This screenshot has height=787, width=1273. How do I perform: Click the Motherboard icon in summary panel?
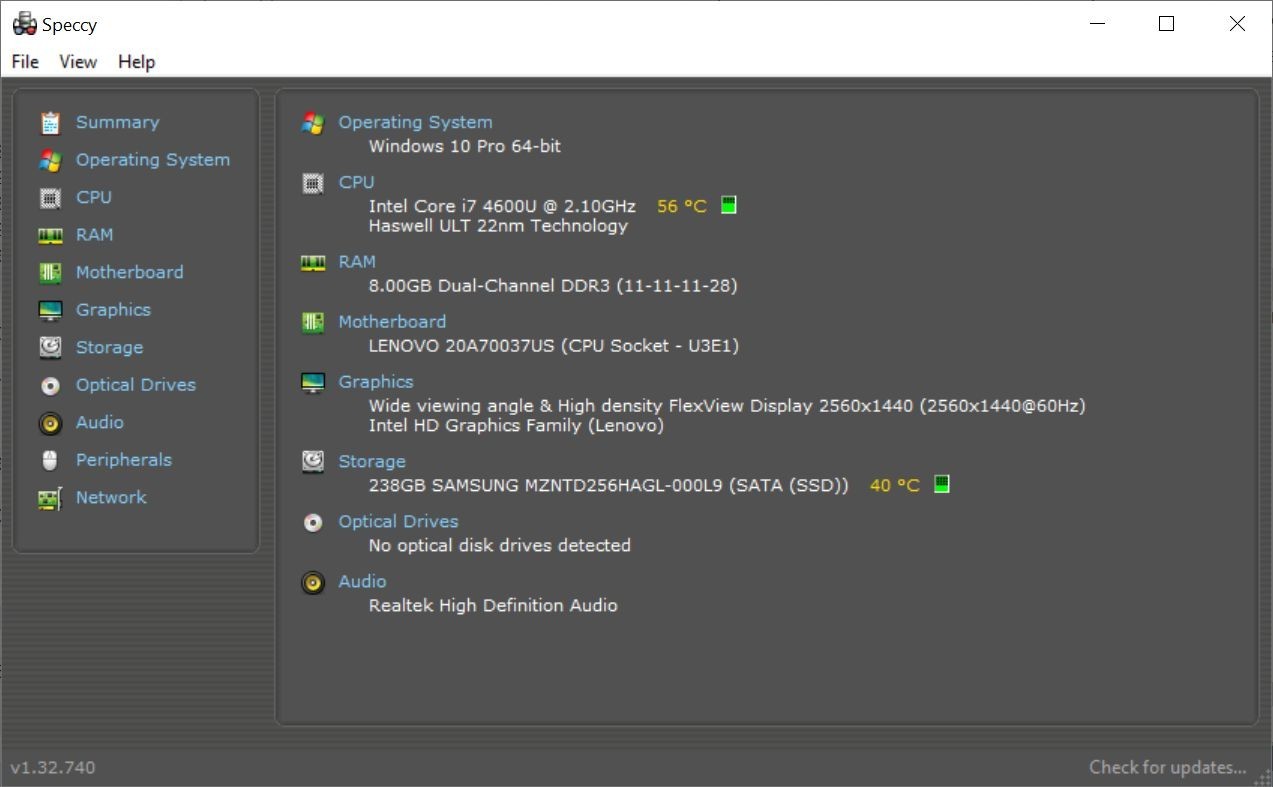click(x=313, y=322)
